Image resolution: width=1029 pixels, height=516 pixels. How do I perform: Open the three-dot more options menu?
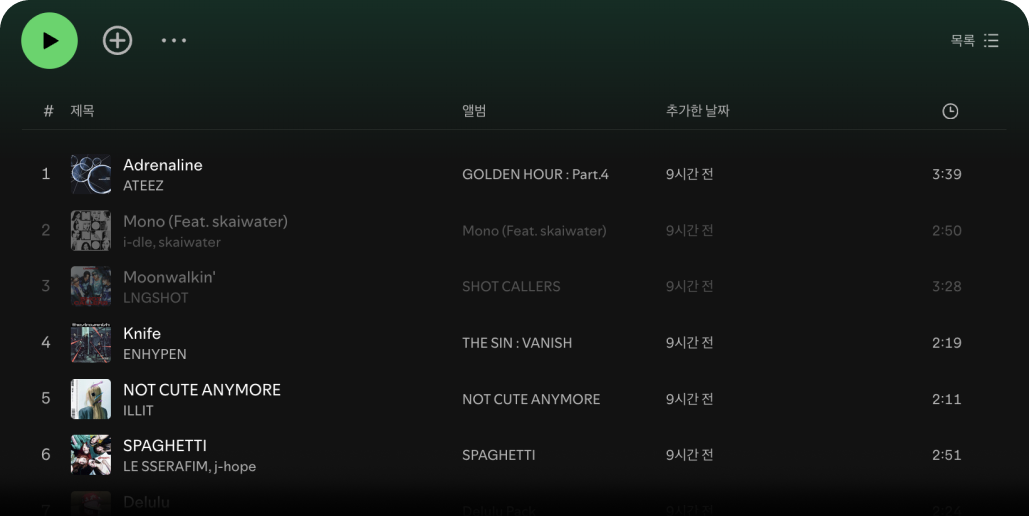point(174,41)
